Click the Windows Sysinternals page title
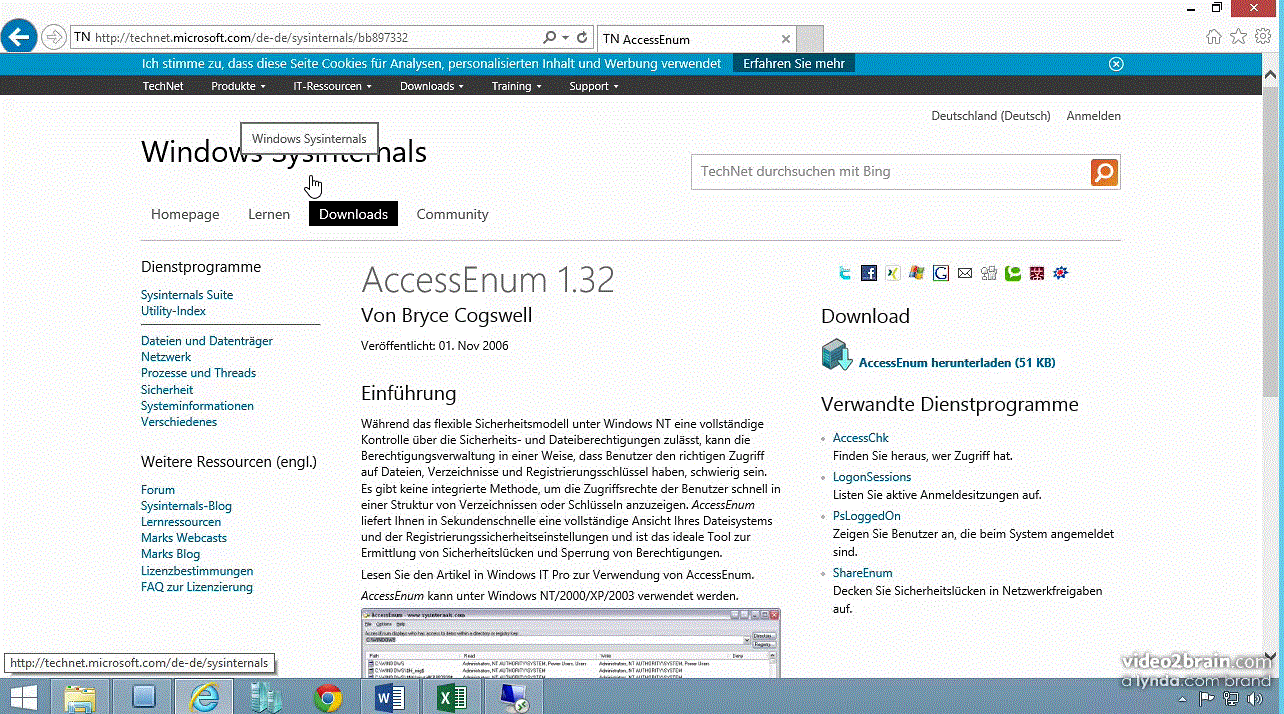 [284, 152]
